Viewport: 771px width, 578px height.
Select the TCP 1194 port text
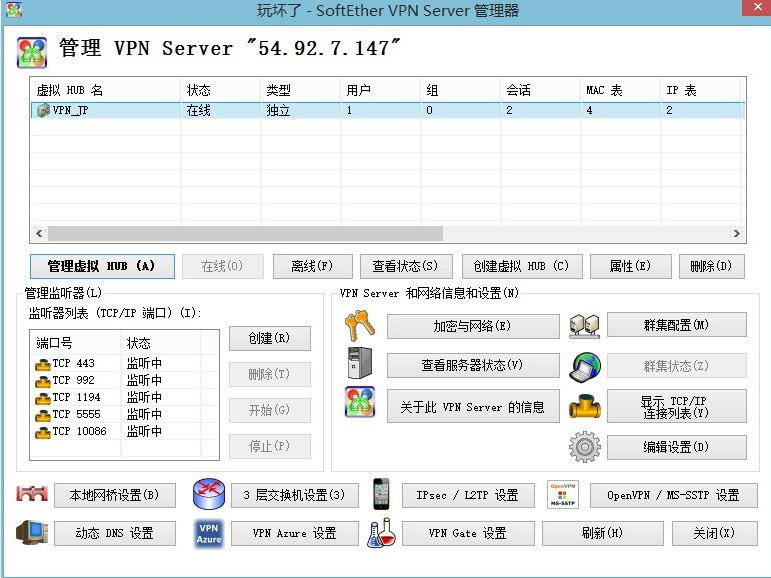(x=76, y=397)
